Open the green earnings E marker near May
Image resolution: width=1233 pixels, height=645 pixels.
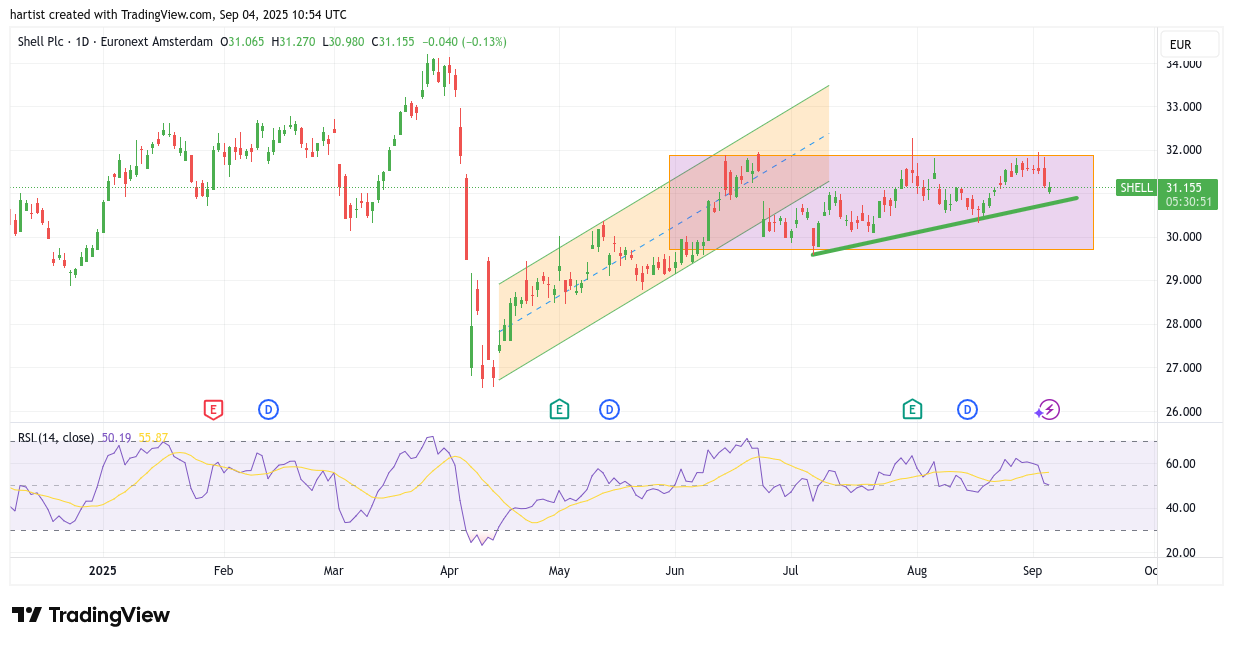point(559,409)
